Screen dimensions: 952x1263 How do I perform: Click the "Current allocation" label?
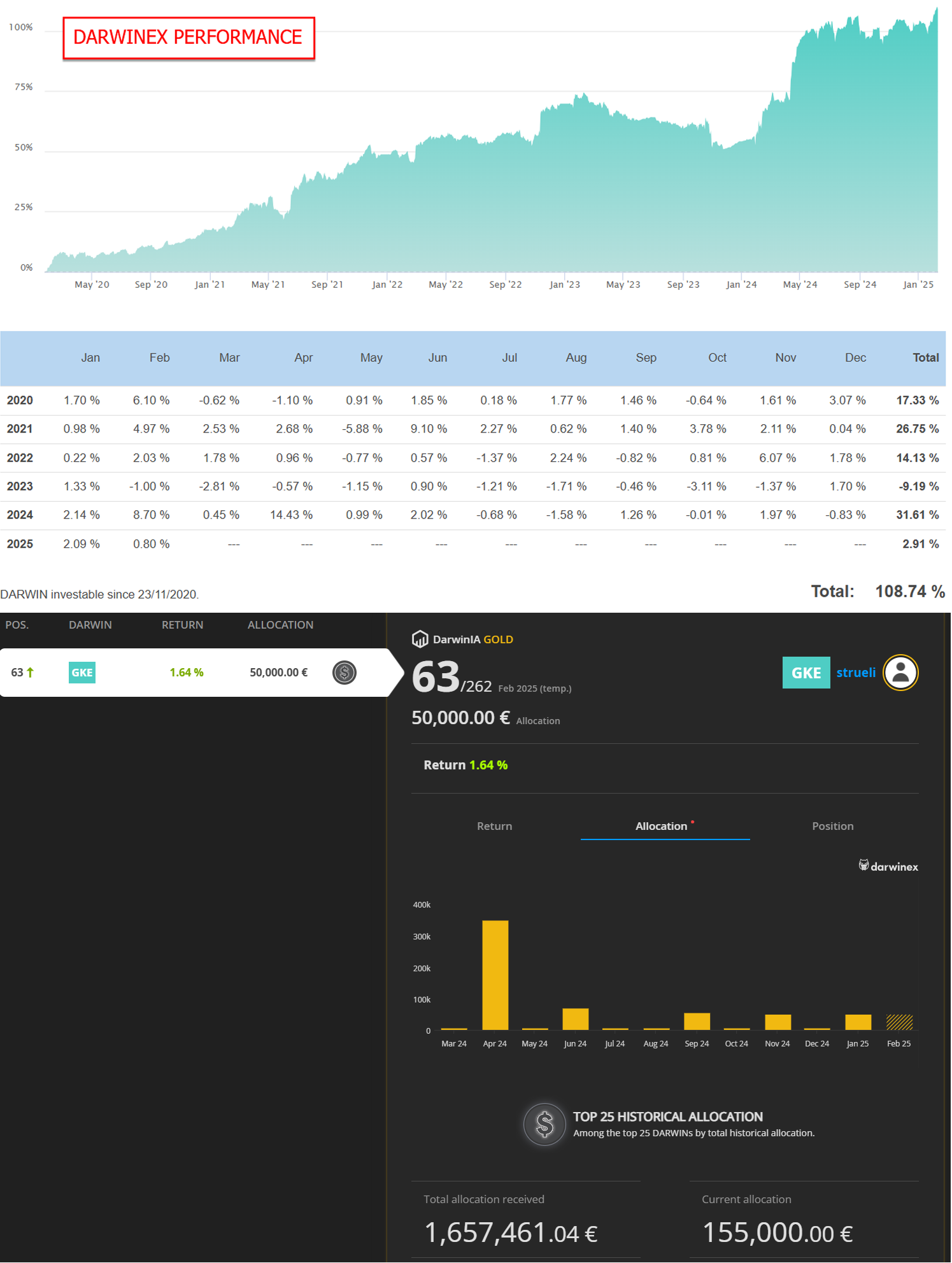(x=746, y=1199)
